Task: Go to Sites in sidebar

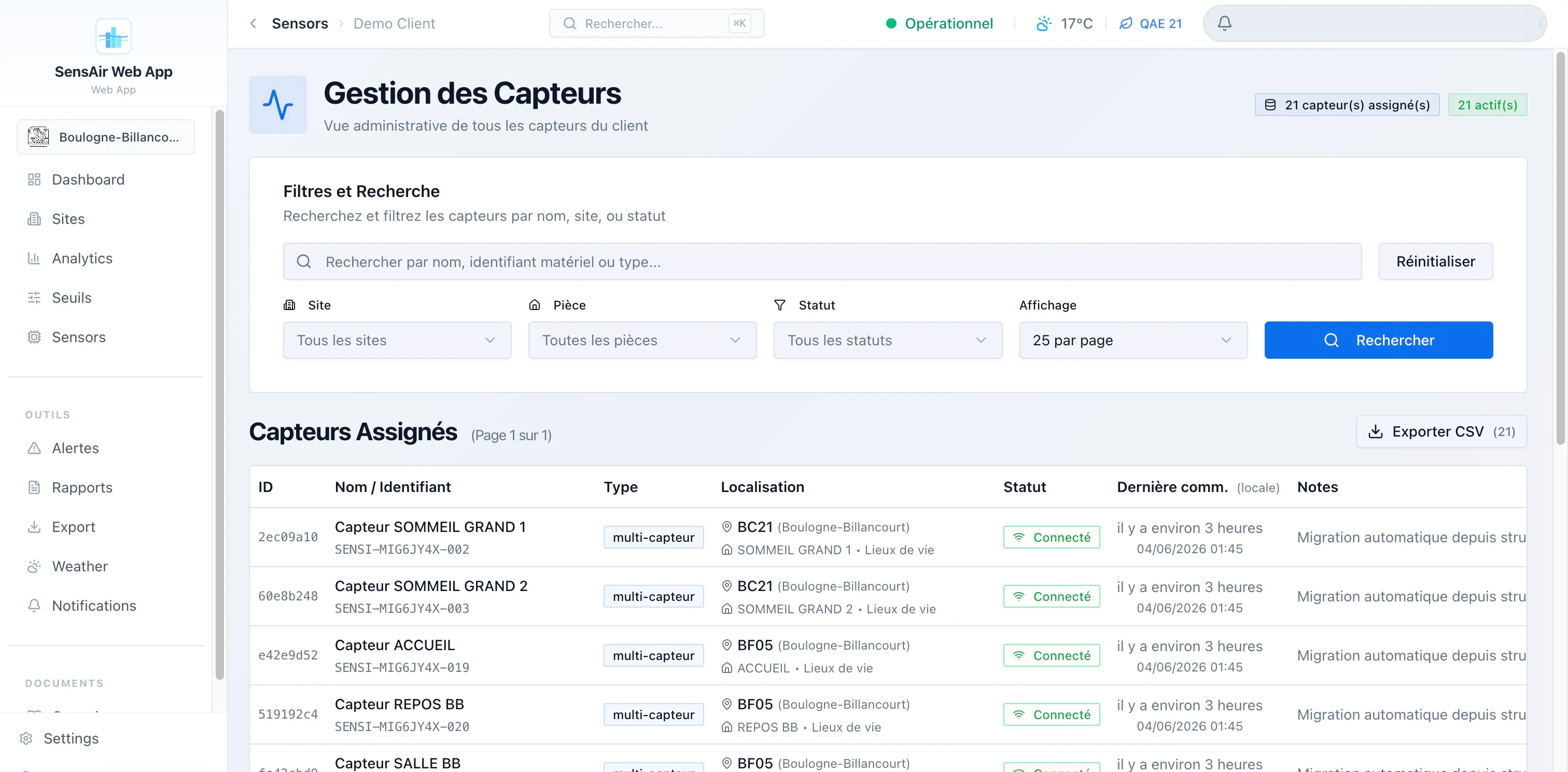Action: [x=106, y=219]
